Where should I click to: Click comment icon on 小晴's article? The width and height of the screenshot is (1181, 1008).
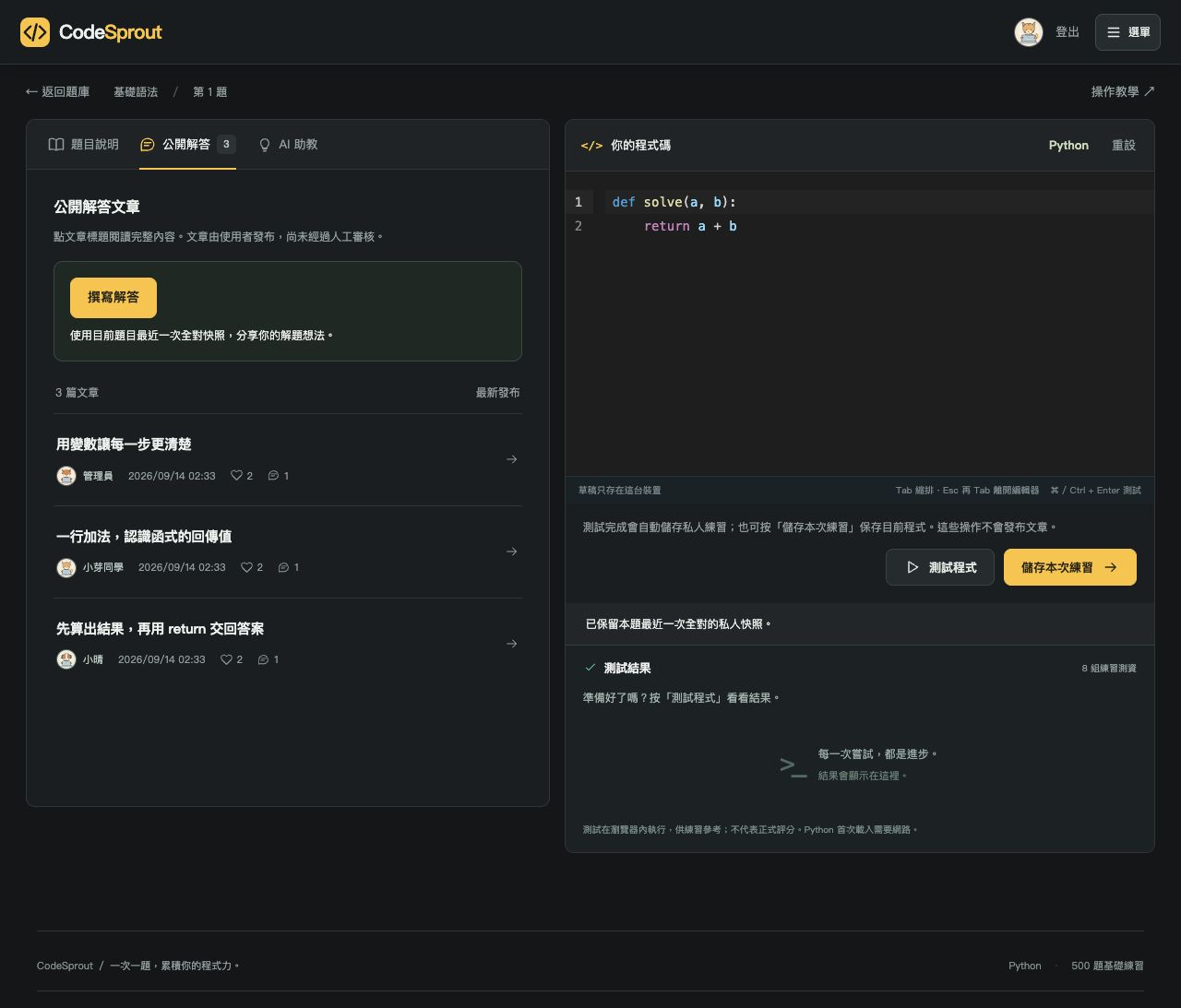click(x=263, y=659)
